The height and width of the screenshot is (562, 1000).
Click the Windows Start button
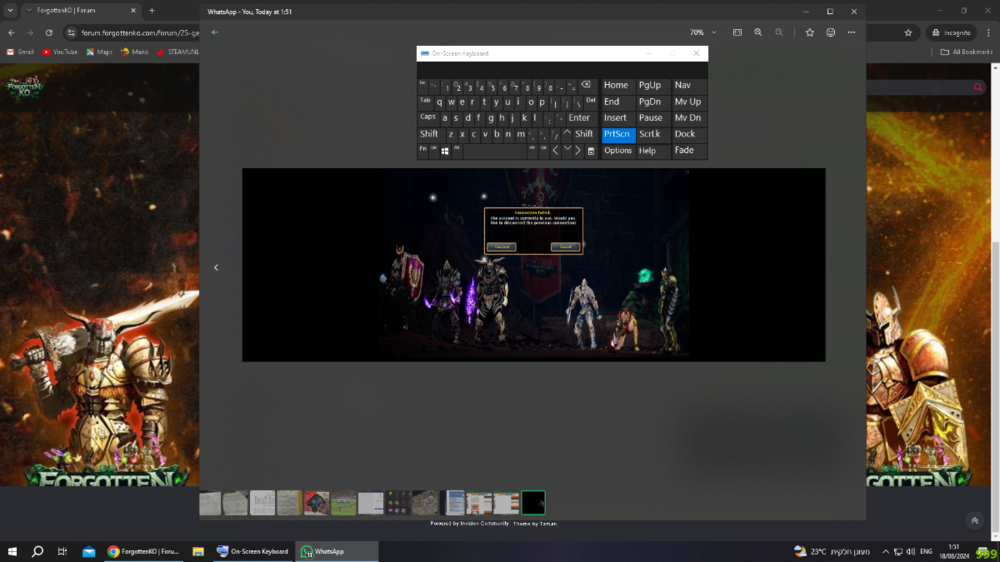(x=13, y=551)
